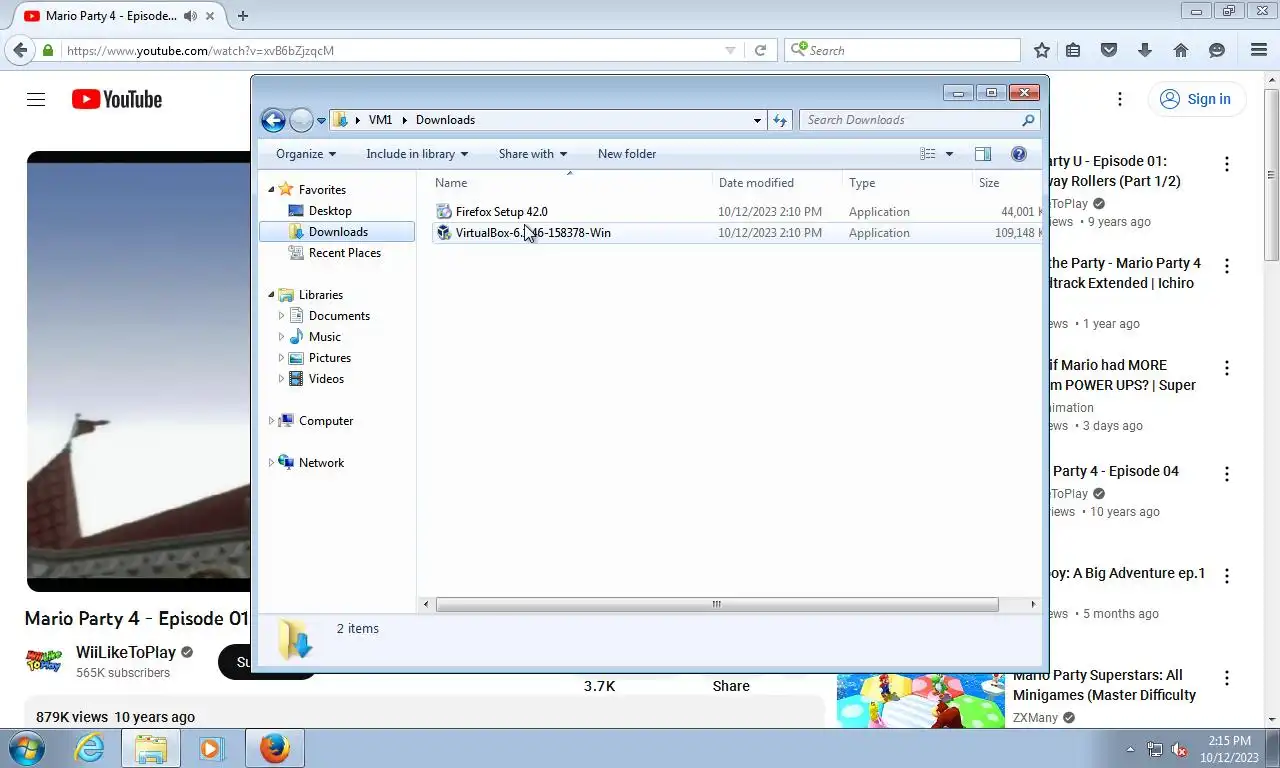Click the Share button under video

731,686
